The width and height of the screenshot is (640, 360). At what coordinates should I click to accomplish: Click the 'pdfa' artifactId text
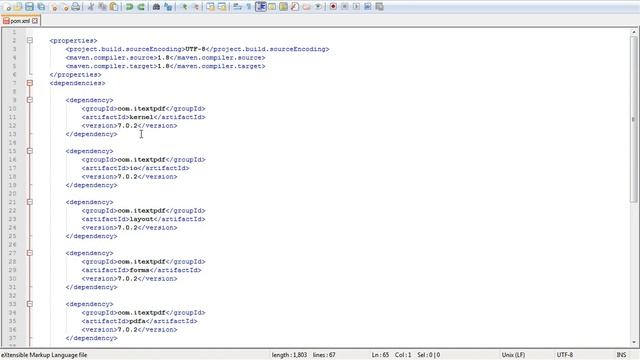pyautogui.click(x=137, y=321)
